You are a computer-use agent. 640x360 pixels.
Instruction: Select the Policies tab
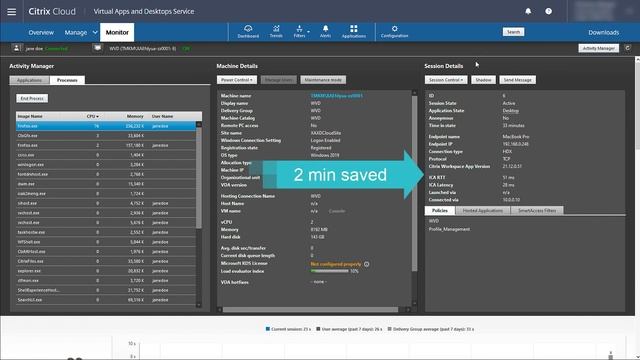point(440,210)
